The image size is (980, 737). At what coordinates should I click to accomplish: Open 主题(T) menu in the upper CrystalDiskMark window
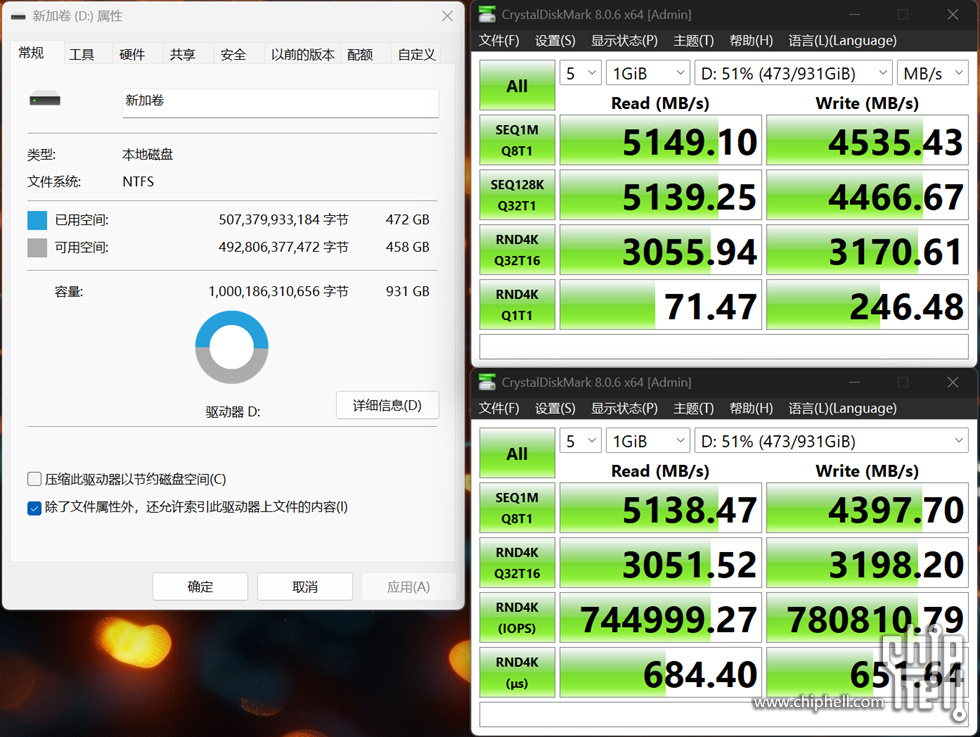pos(694,41)
